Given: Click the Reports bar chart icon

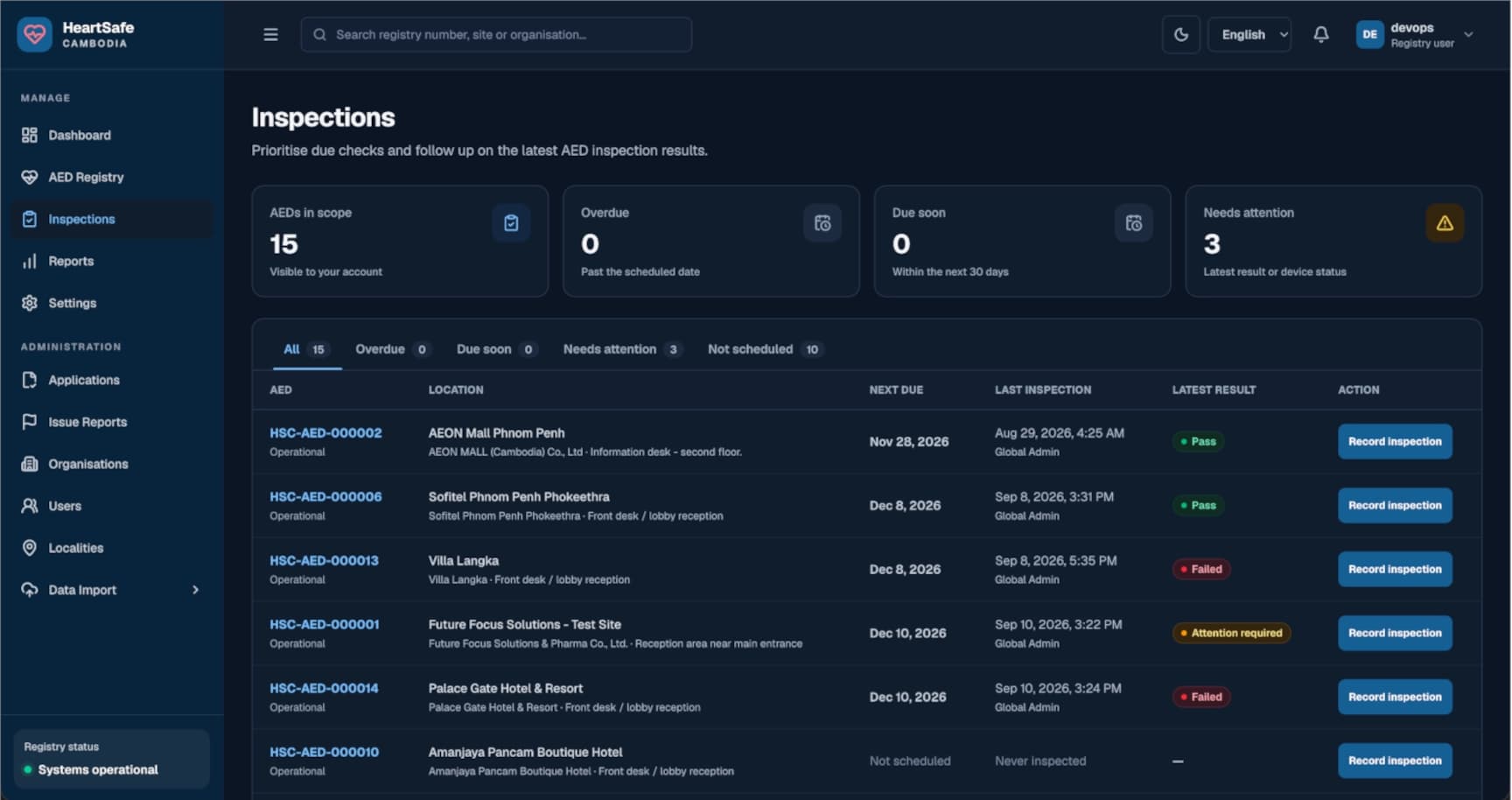Looking at the screenshot, I should tap(30, 261).
